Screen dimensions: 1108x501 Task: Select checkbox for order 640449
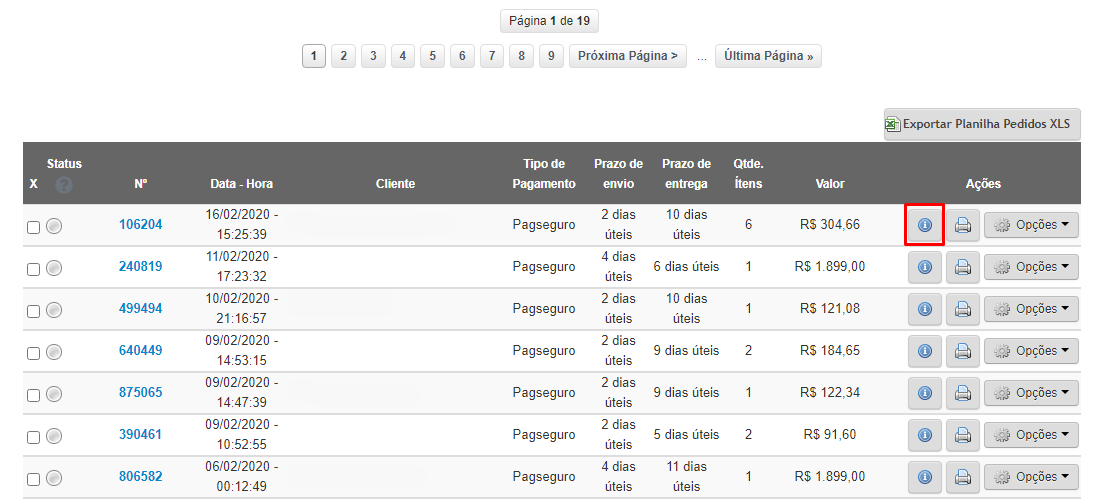(33, 353)
